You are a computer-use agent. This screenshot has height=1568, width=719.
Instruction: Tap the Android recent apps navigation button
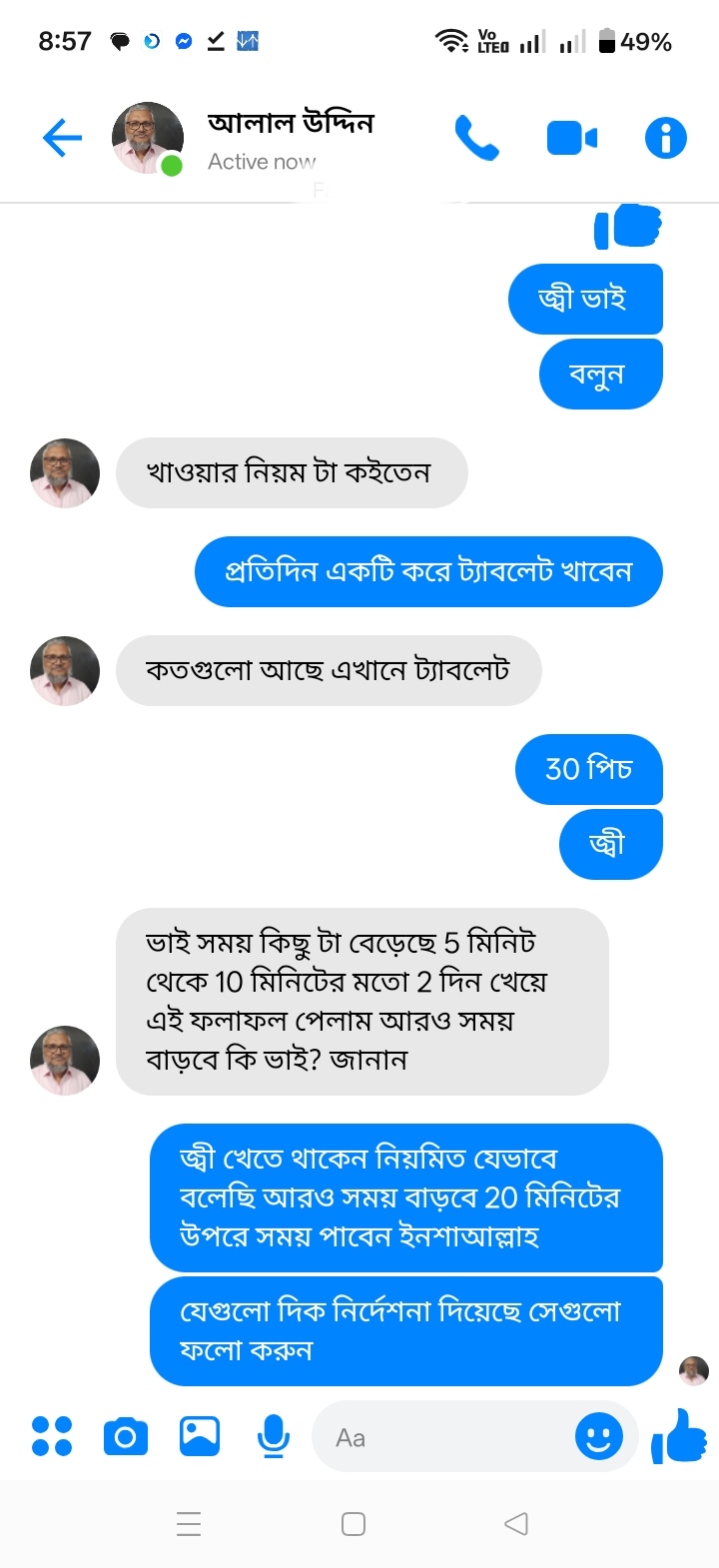(189, 1523)
